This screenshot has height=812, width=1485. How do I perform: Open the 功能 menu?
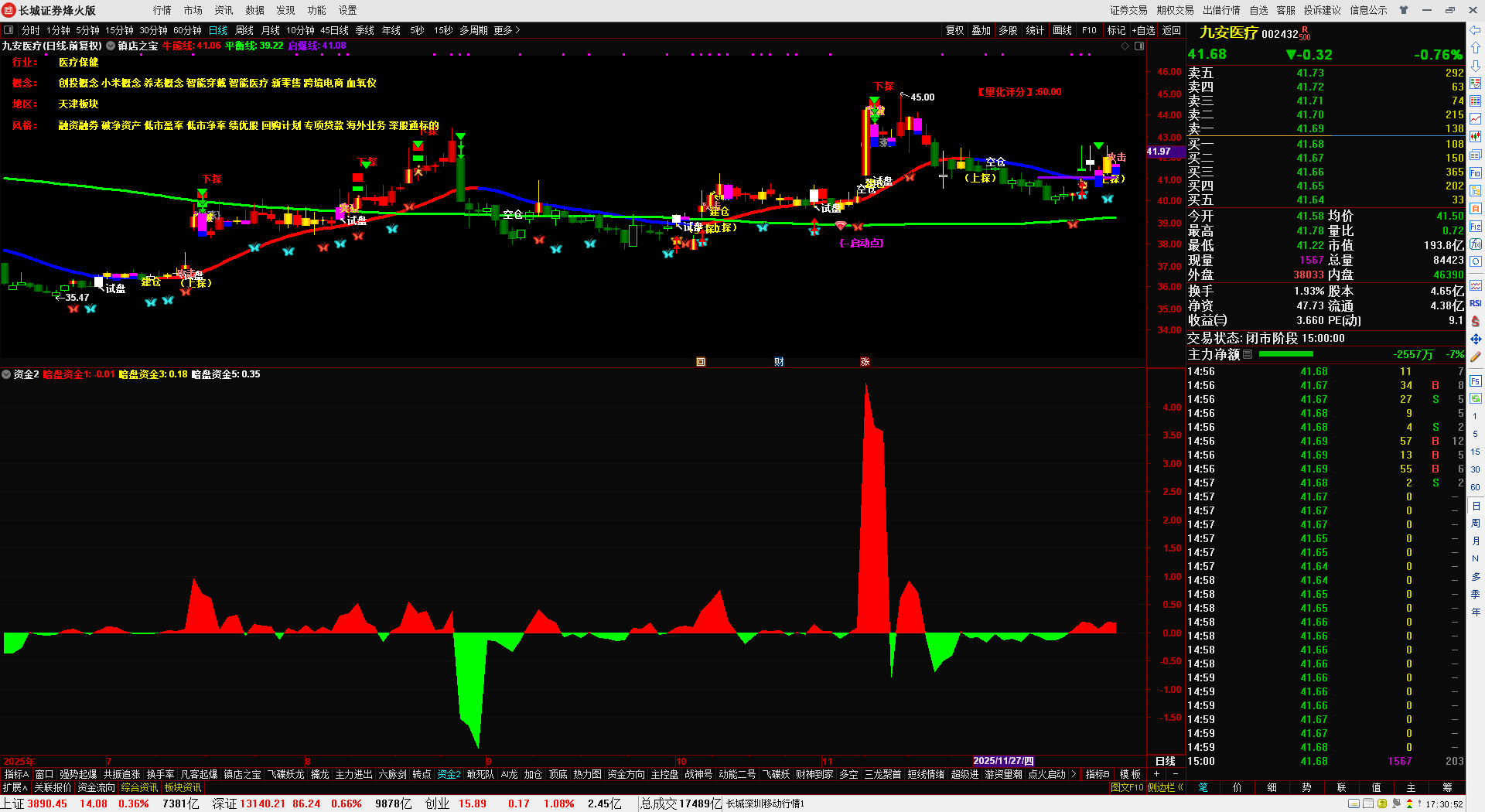click(x=316, y=10)
